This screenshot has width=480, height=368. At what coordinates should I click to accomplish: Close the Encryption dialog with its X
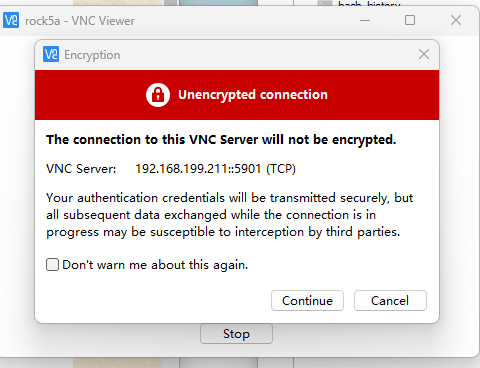coord(424,54)
